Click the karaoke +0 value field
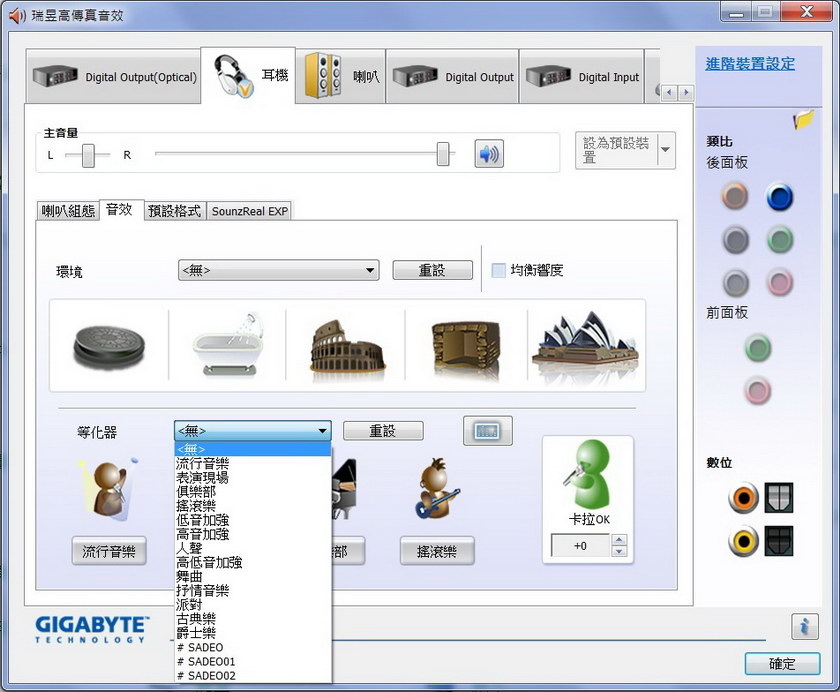 [581, 546]
